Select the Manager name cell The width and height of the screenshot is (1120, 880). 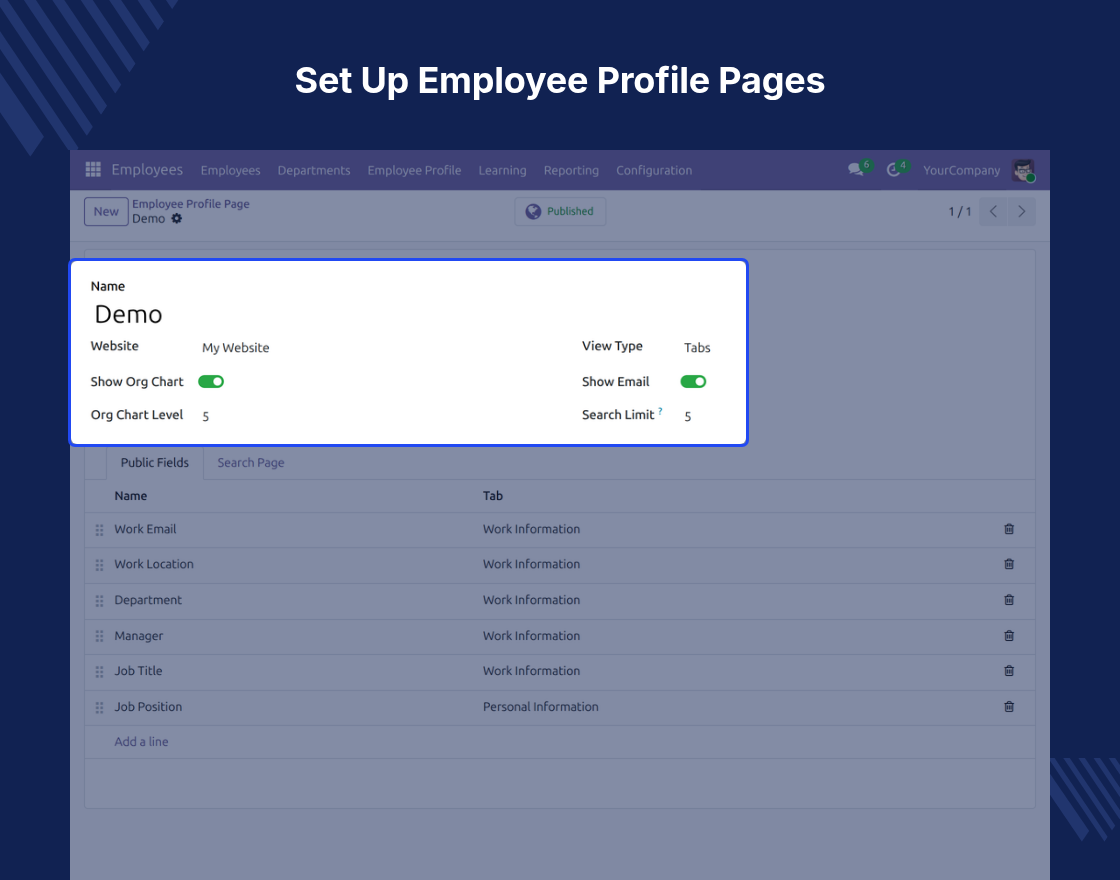139,636
